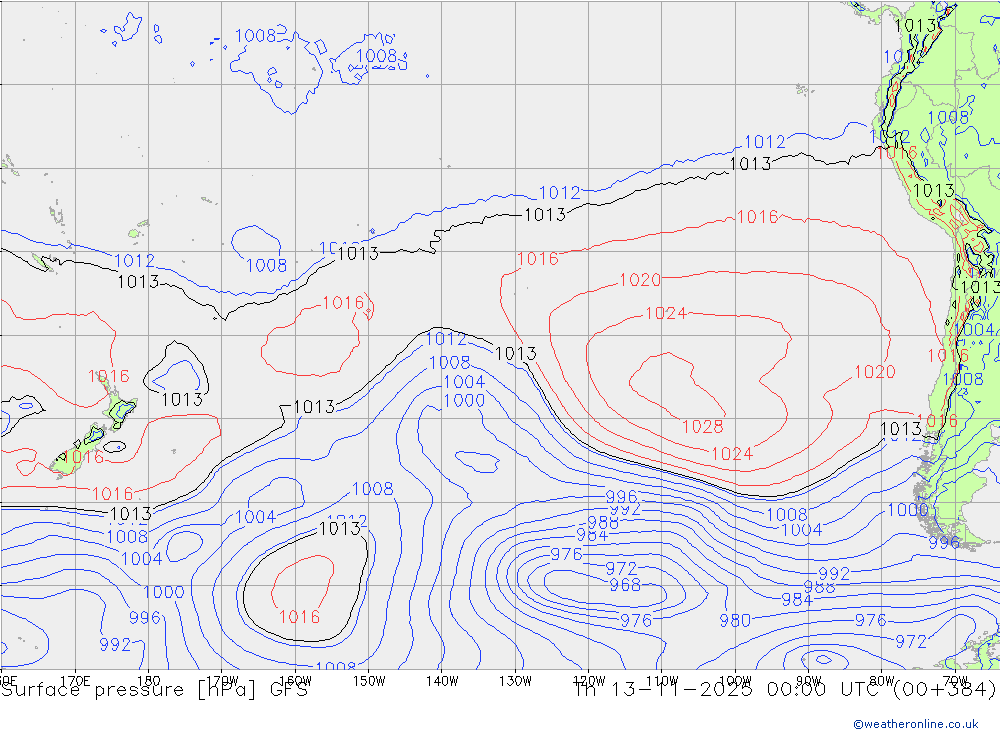Click the blue 980 isobar label

(x=735, y=621)
